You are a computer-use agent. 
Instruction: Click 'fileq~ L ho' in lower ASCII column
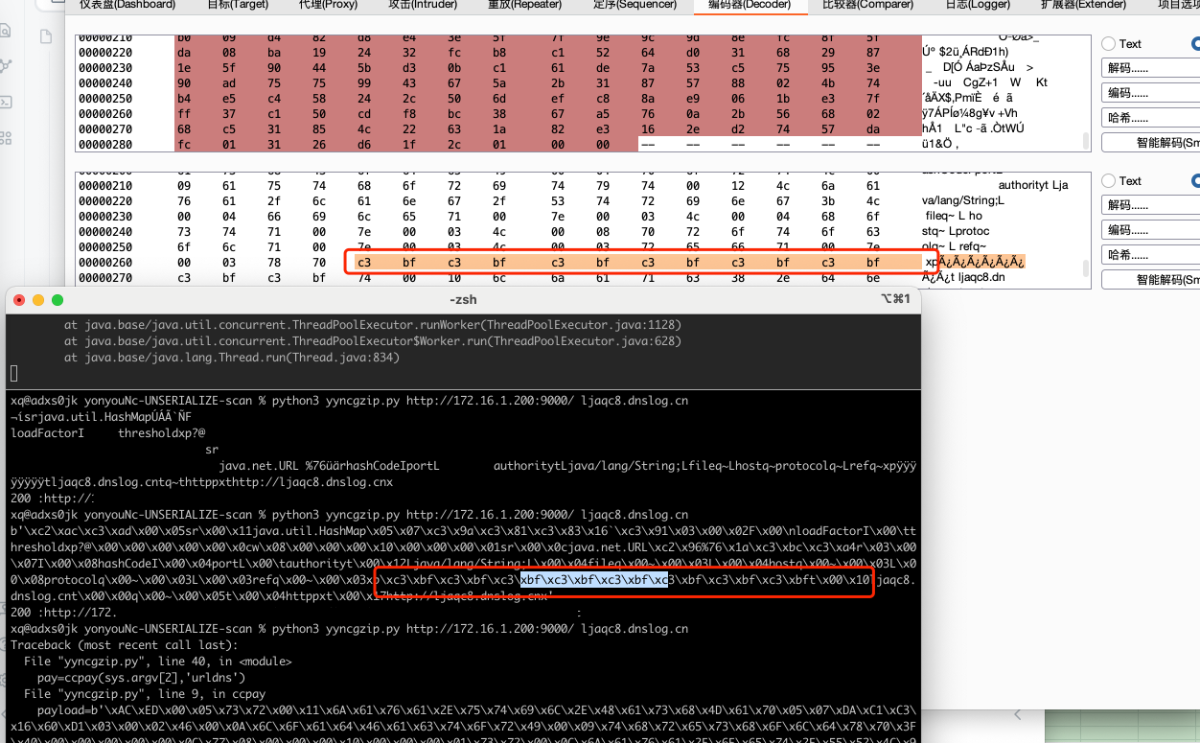[x=953, y=216]
